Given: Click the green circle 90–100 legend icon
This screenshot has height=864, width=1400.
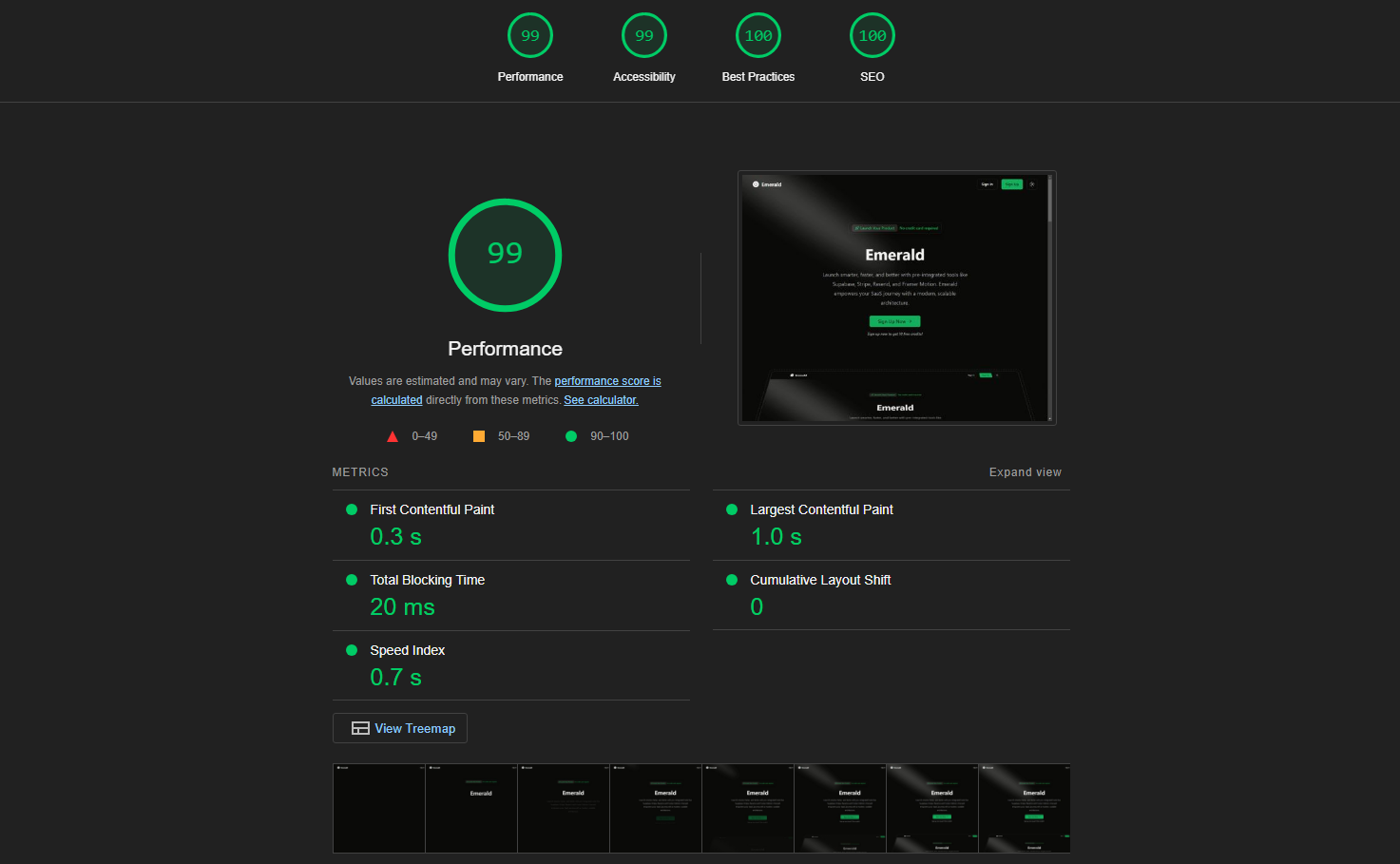Looking at the screenshot, I should pos(571,436).
